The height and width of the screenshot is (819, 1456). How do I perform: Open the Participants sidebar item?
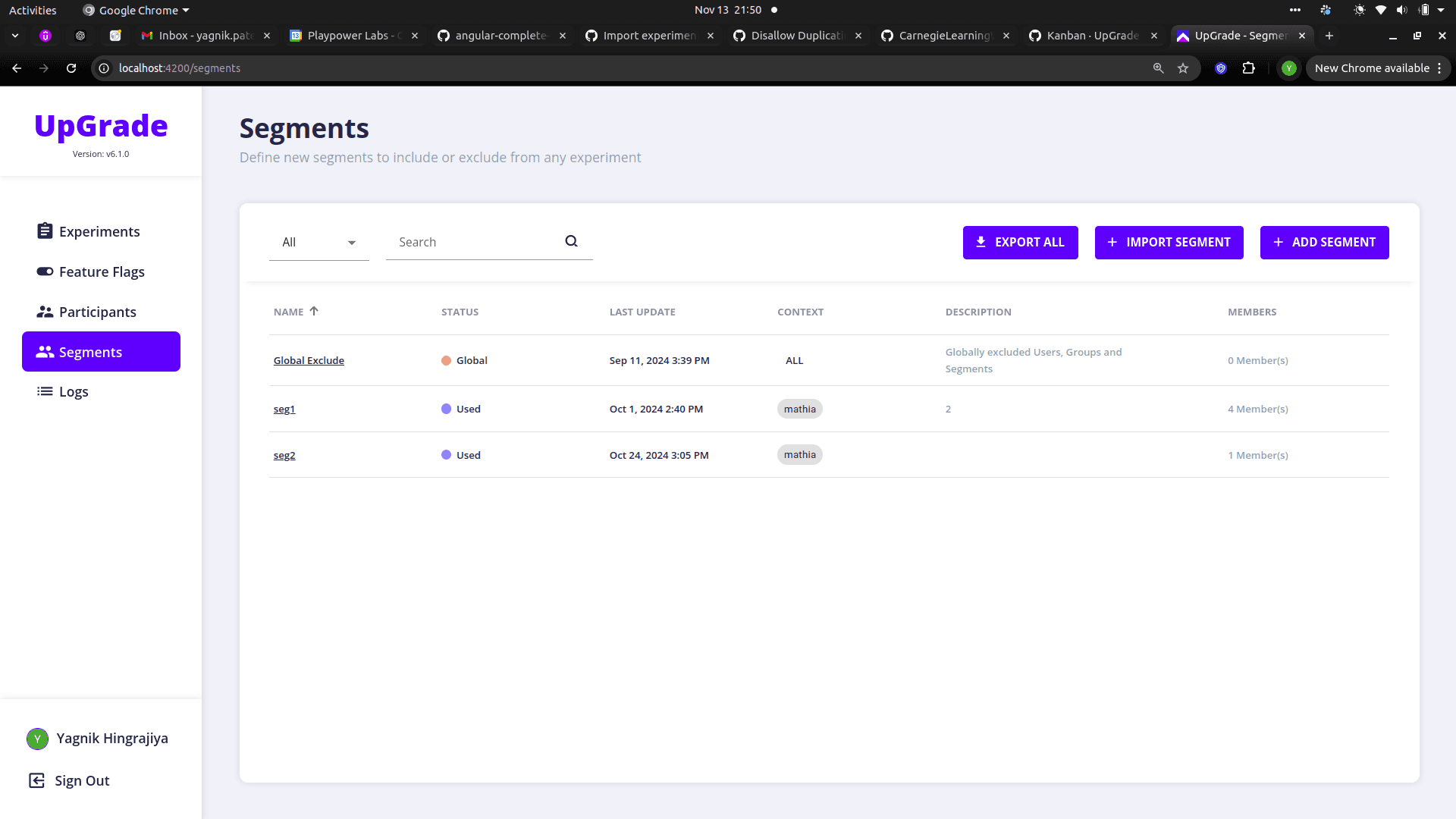pos(97,312)
